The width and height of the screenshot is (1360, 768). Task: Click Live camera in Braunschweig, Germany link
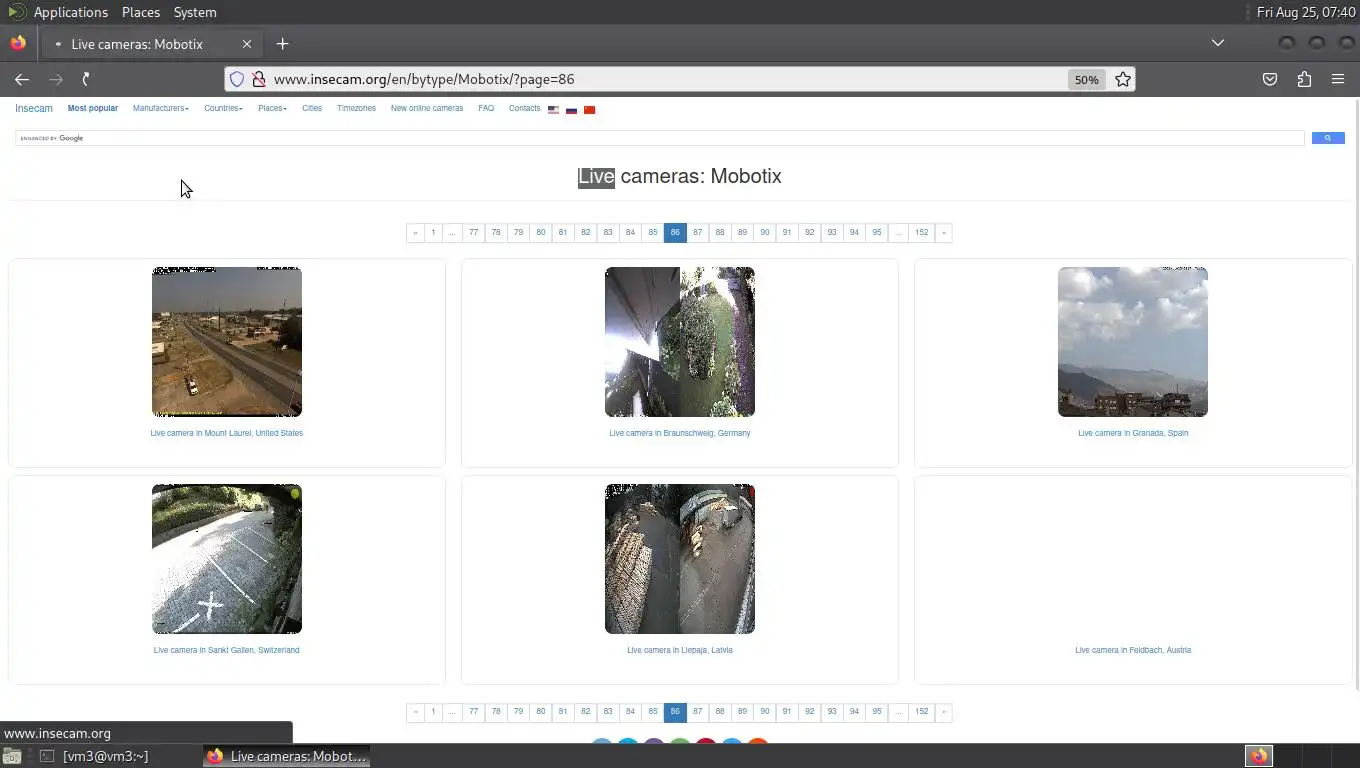point(680,433)
